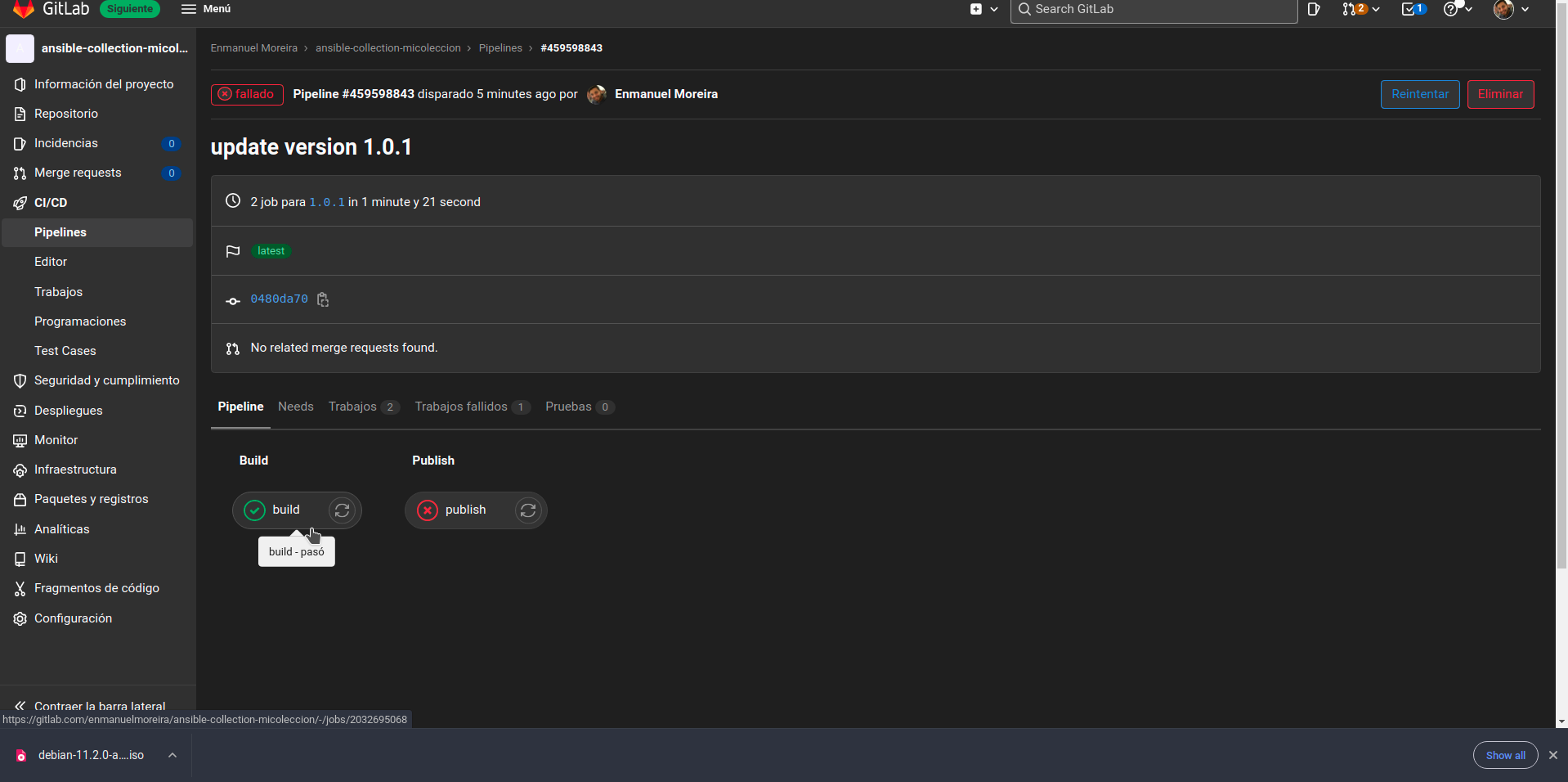Select Pipelines under CI/CD
Screen dimensions: 1568x782
[x=97, y=232]
